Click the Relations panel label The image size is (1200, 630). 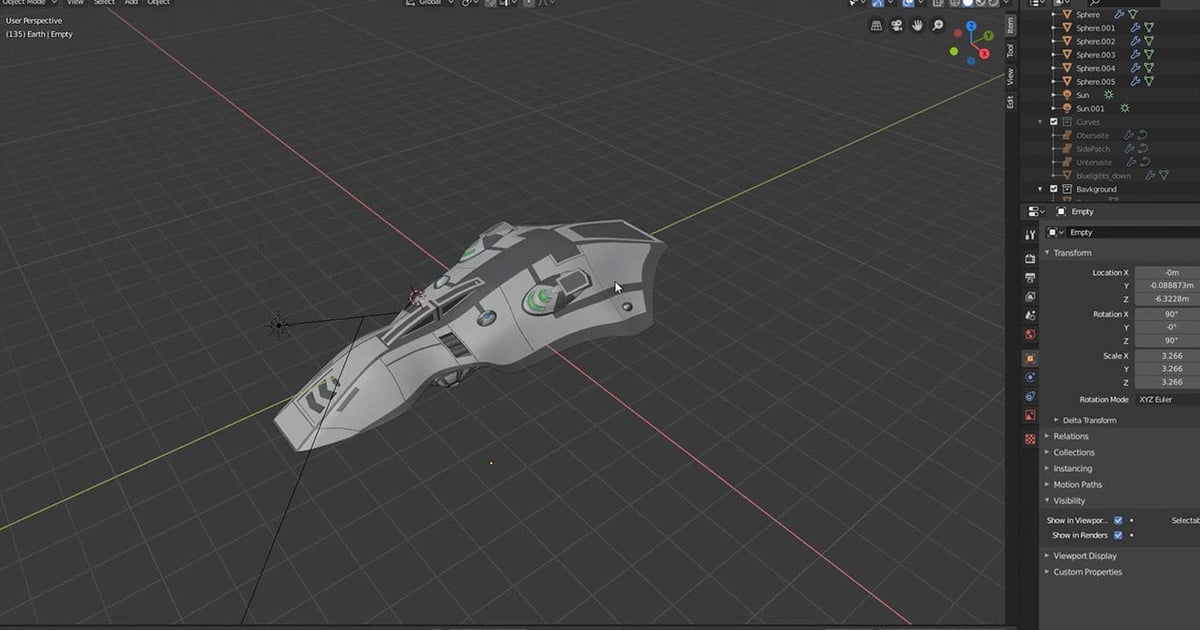[1070, 436]
